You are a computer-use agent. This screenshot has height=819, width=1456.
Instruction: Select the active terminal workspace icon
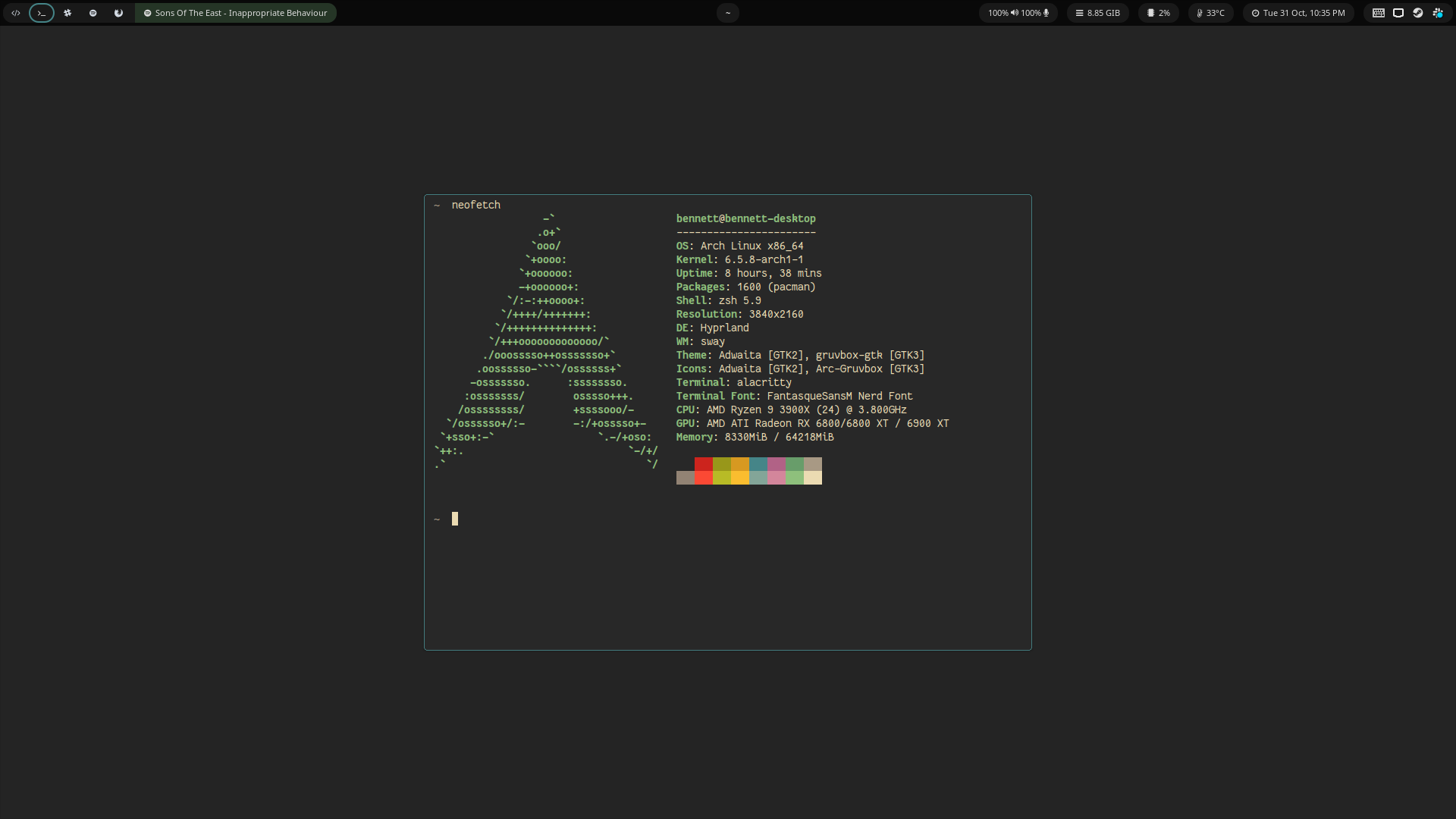click(x=42, y=13)
